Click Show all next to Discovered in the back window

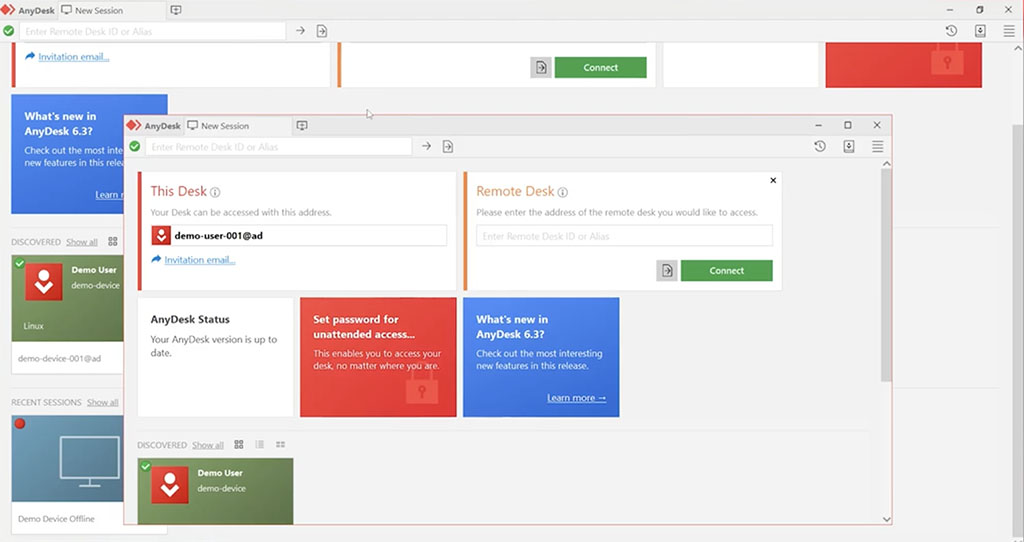[82, 242]
